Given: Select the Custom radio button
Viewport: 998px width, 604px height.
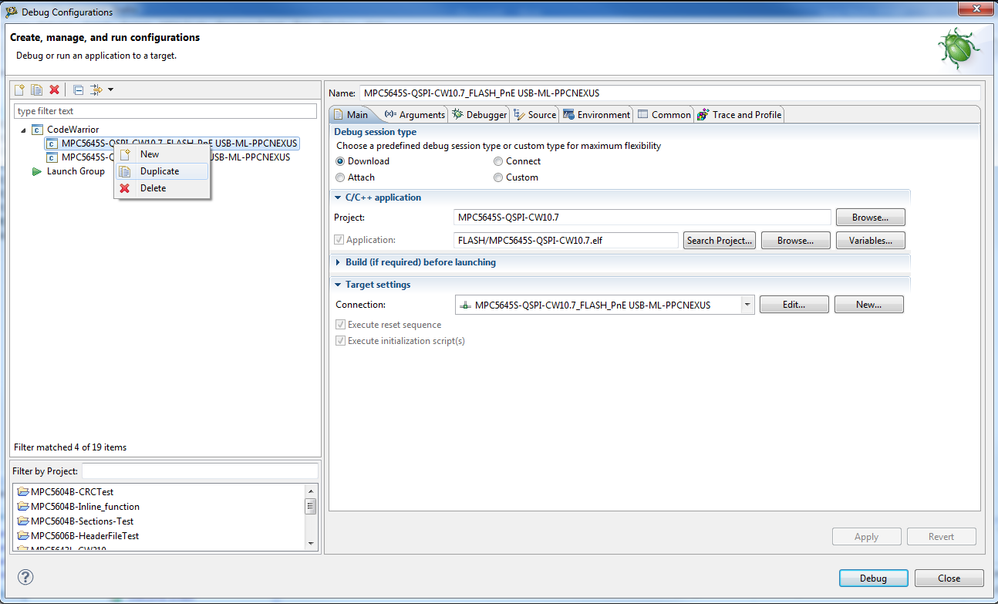Looking at the screenshot, I should pos(498,178).
